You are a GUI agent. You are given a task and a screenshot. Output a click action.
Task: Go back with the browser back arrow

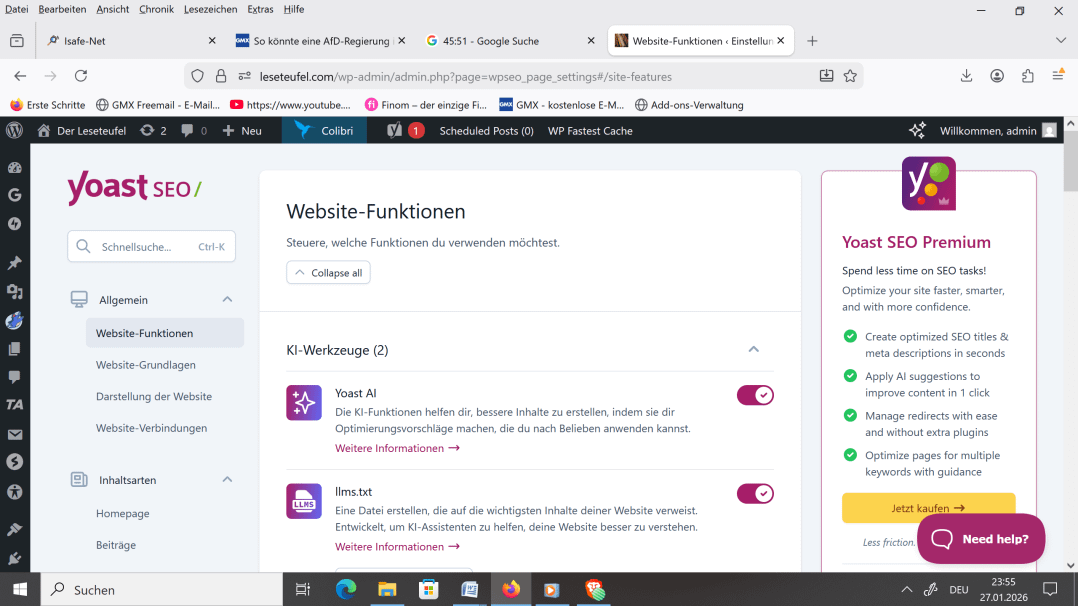tap(20, 76)
